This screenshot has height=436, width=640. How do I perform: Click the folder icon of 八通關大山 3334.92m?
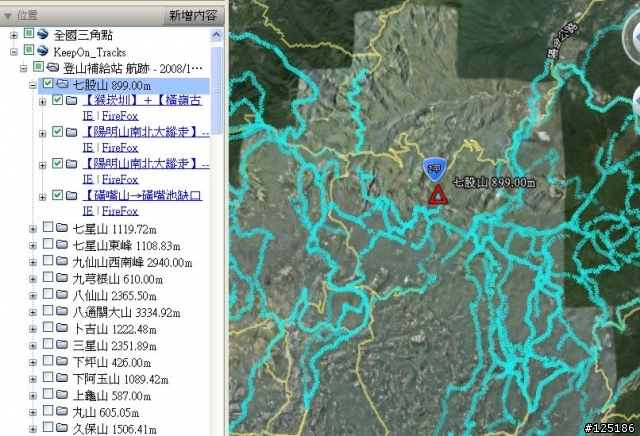[x=62, y=311]
